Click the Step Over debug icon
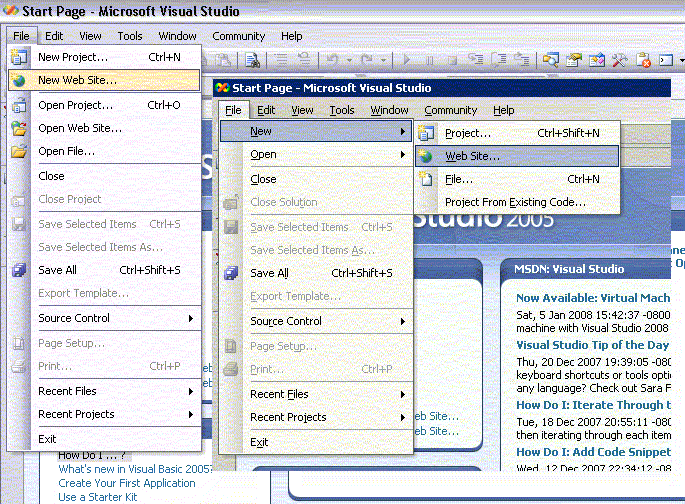Screen dimensions: 685x504 click(x=499, y=59)
